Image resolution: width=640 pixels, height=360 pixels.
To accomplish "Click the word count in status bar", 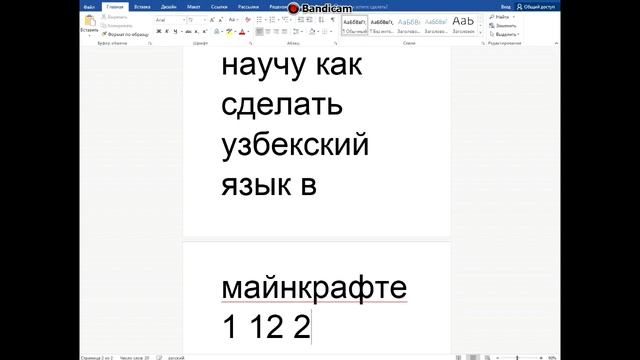I will (x=134, y=358).
